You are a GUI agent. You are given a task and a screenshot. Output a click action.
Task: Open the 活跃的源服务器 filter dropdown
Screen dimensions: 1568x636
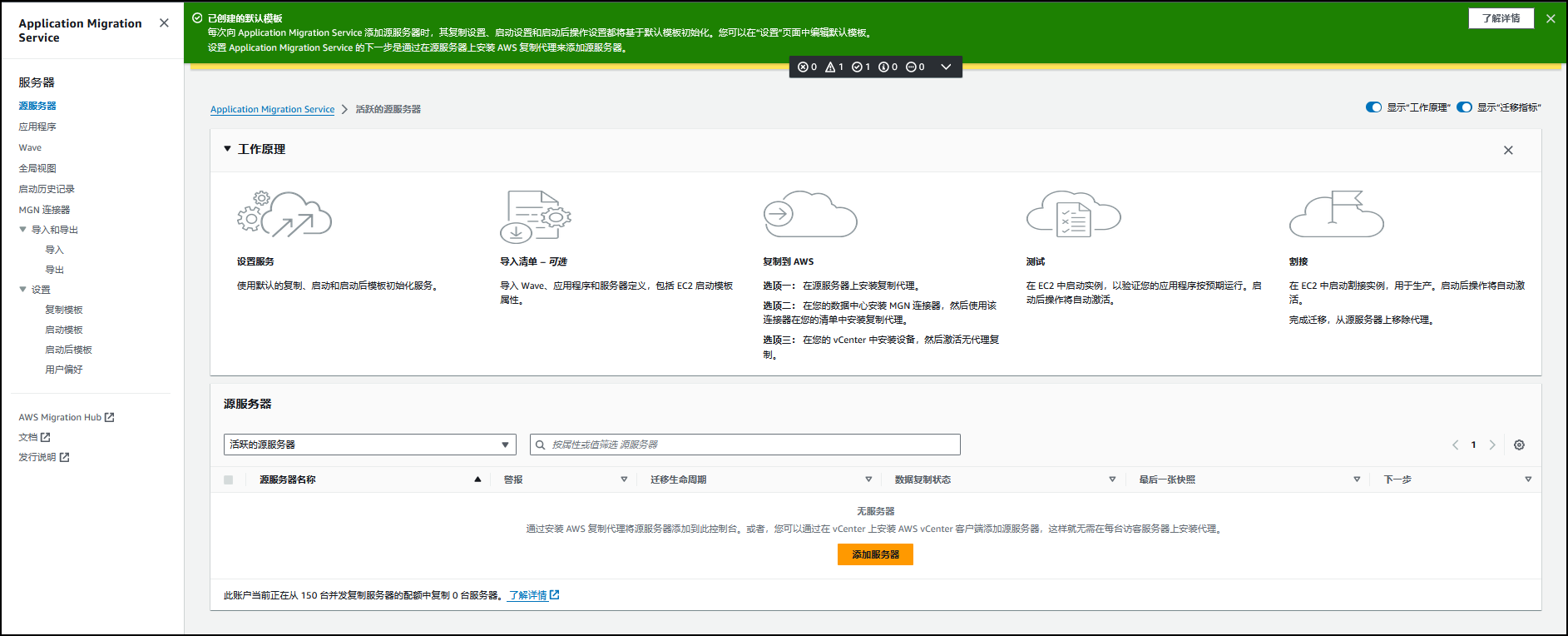370,445
